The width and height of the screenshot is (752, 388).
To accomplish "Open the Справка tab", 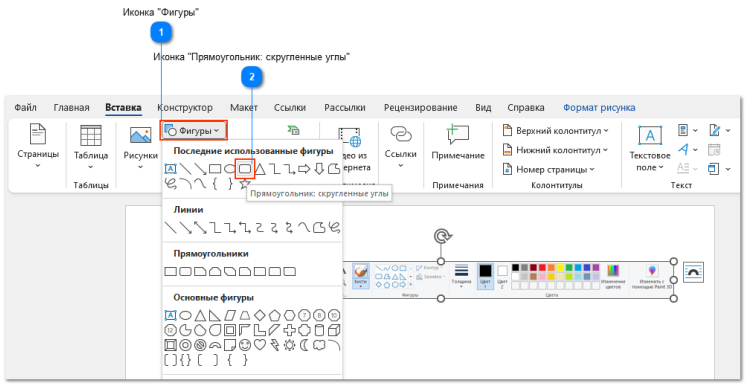I will pos(526,107).
